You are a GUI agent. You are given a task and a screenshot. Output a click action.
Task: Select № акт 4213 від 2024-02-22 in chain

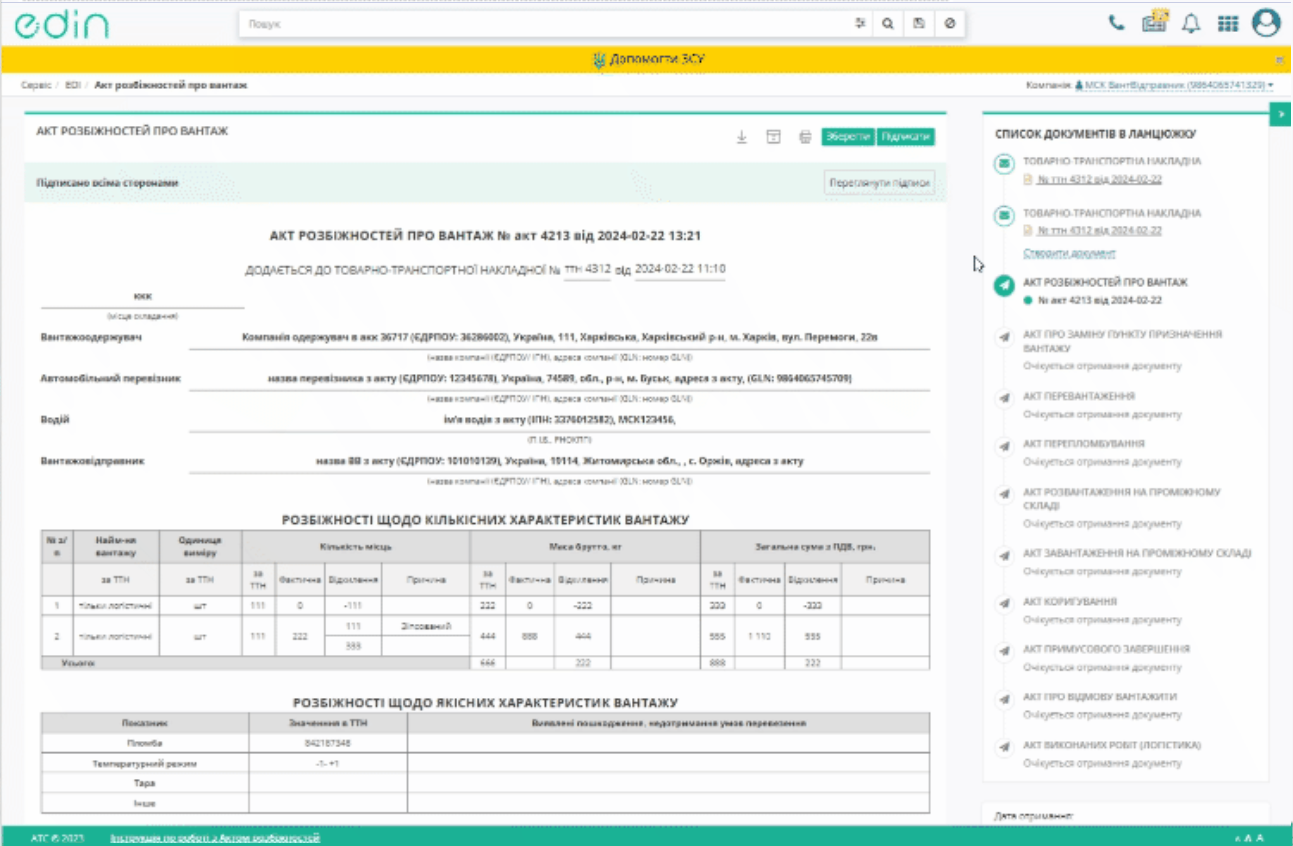[1099, 300]
